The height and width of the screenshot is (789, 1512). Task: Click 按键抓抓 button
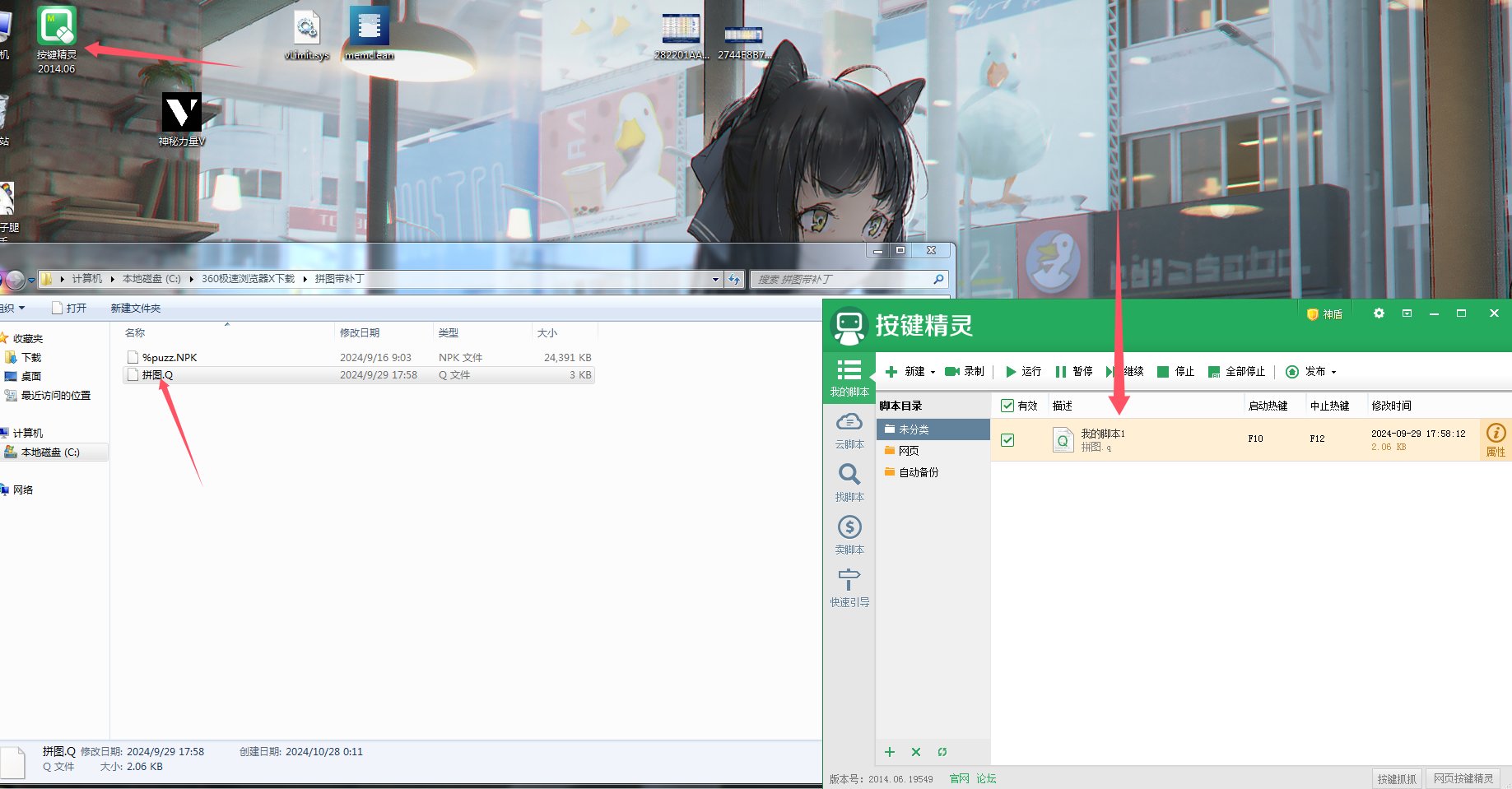point(1398,778)
